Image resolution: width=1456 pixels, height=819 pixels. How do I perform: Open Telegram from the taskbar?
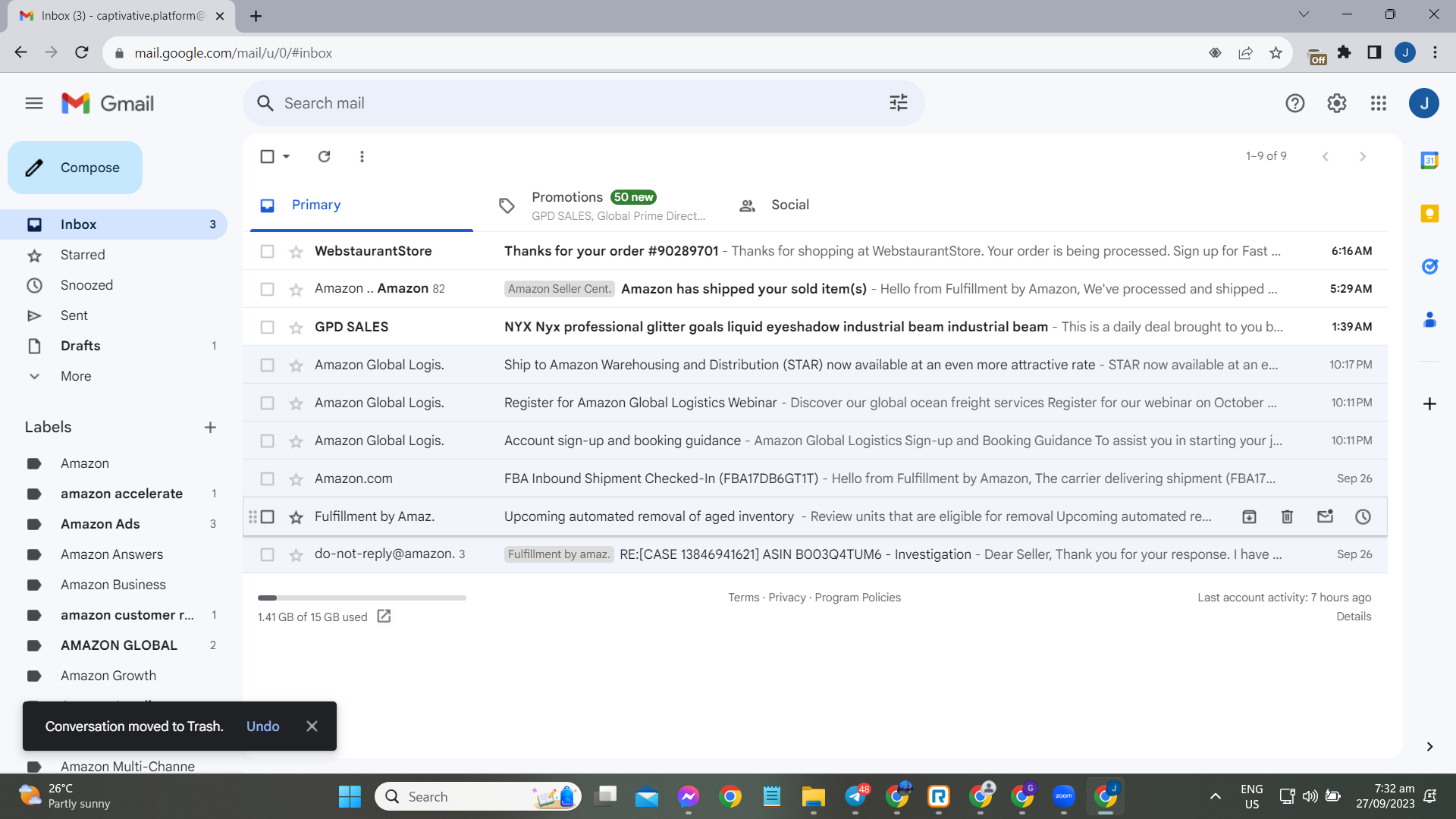pyautogui.click(x=856, y=796)
